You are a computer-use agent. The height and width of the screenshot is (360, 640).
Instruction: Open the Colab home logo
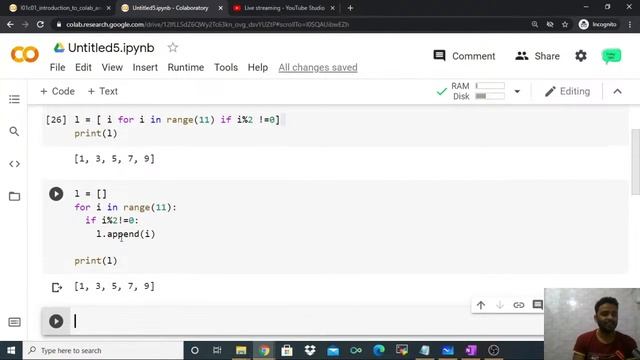click(x=25, y=54)
